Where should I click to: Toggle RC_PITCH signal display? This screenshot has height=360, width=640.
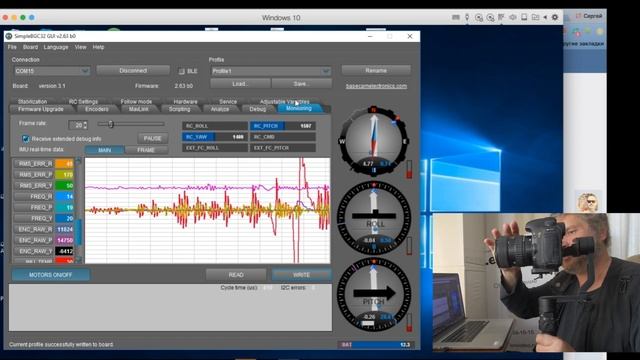[282, 126]
